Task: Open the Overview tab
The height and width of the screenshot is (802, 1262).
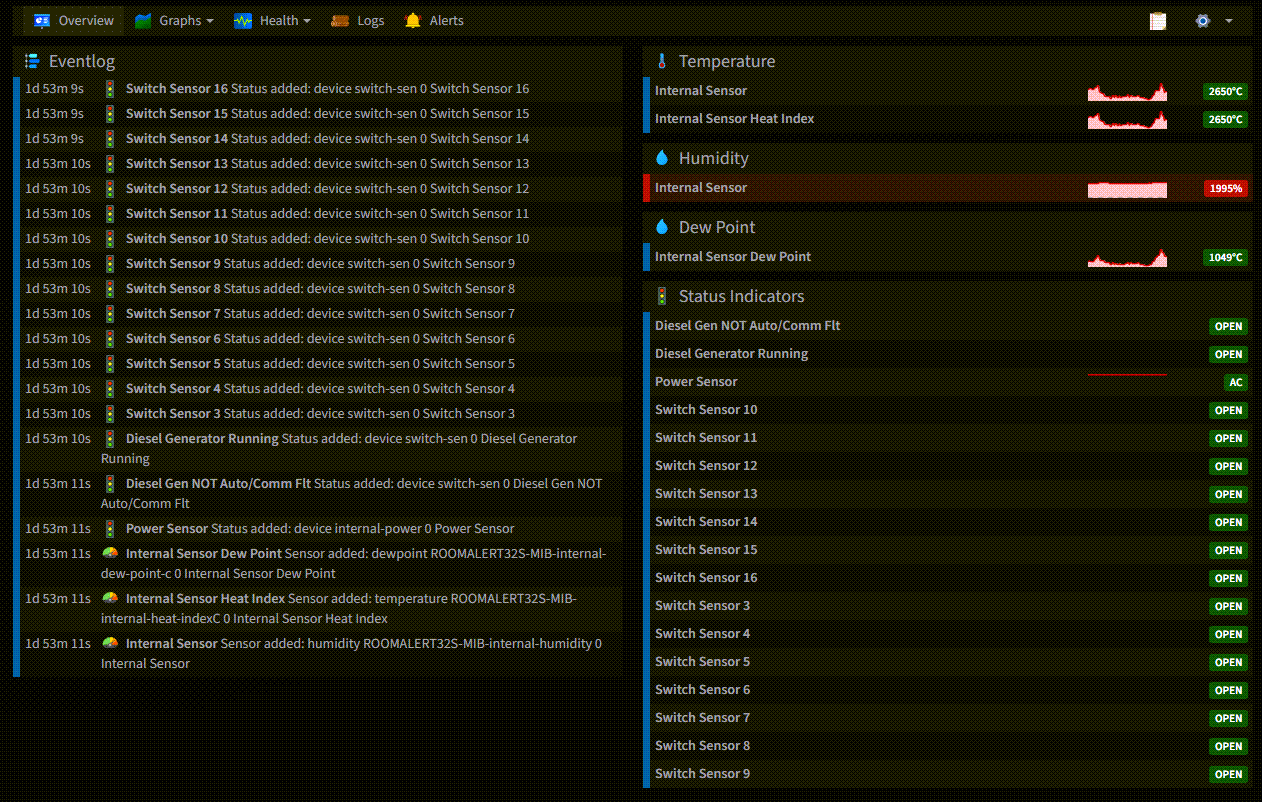Action: 74,21
